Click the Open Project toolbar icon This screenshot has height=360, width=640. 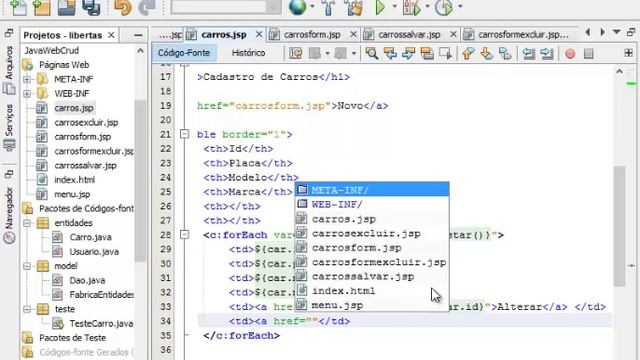coord(67,7)
